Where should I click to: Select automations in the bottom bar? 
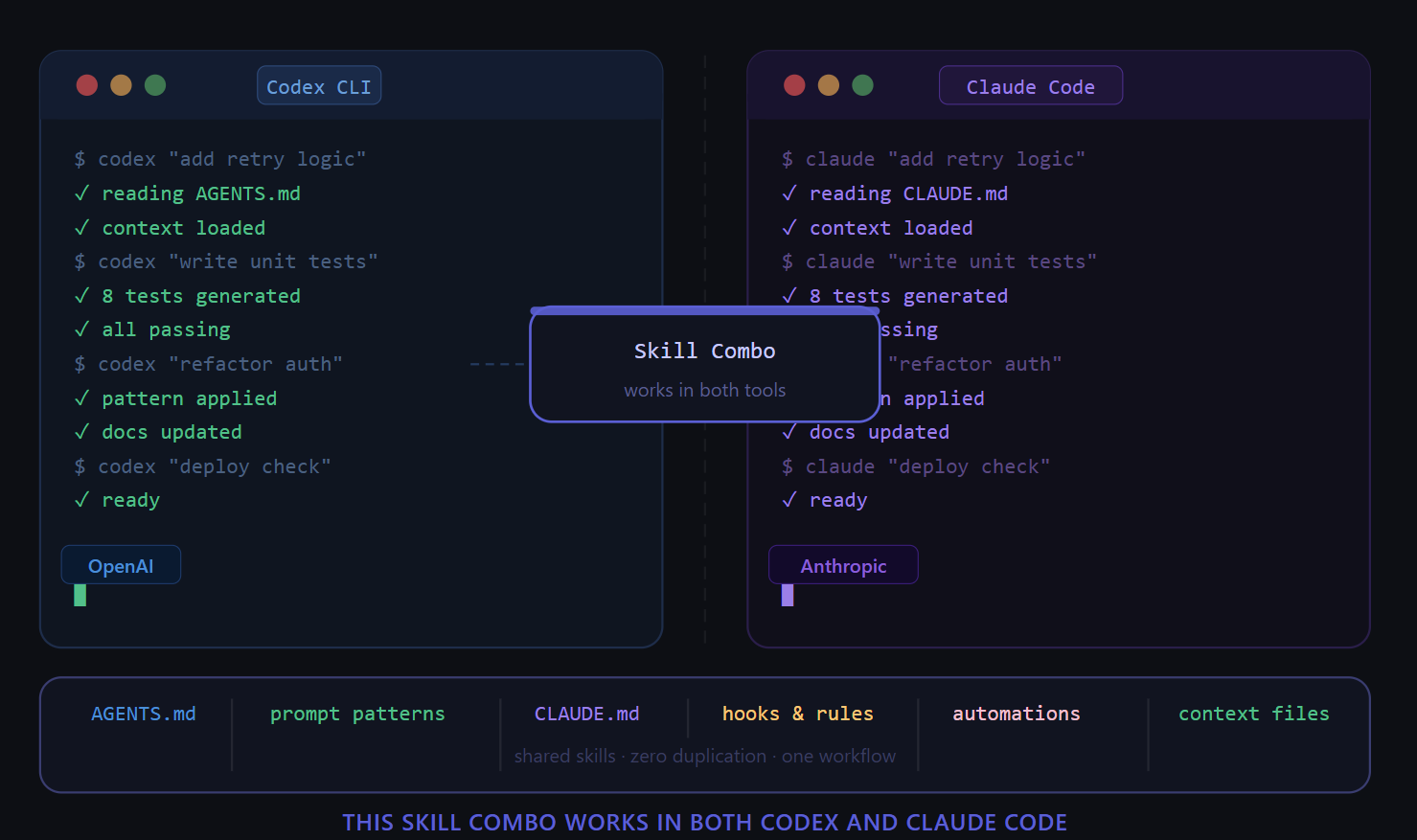1017,714
